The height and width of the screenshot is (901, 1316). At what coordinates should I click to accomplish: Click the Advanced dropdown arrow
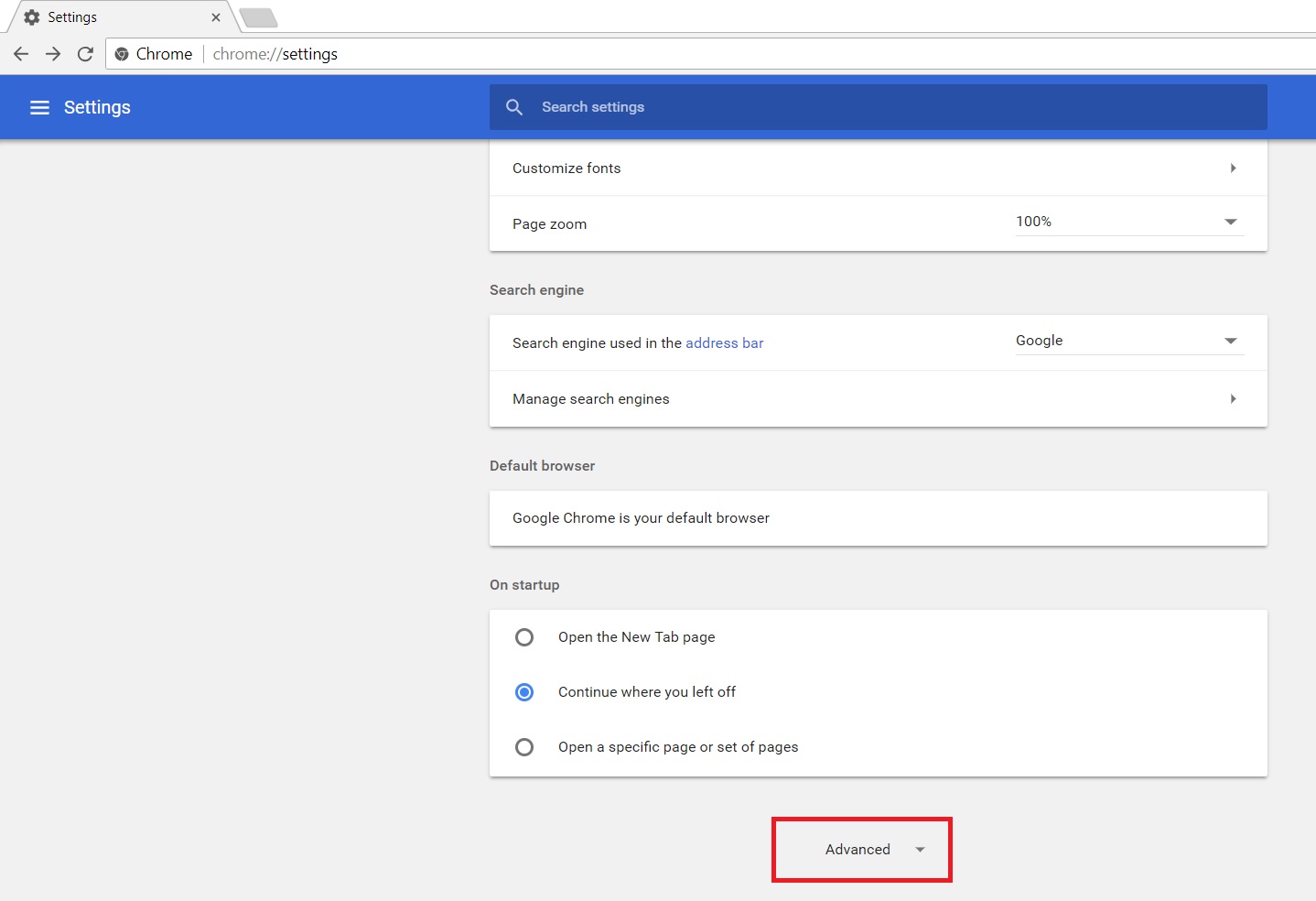[920, 850]
